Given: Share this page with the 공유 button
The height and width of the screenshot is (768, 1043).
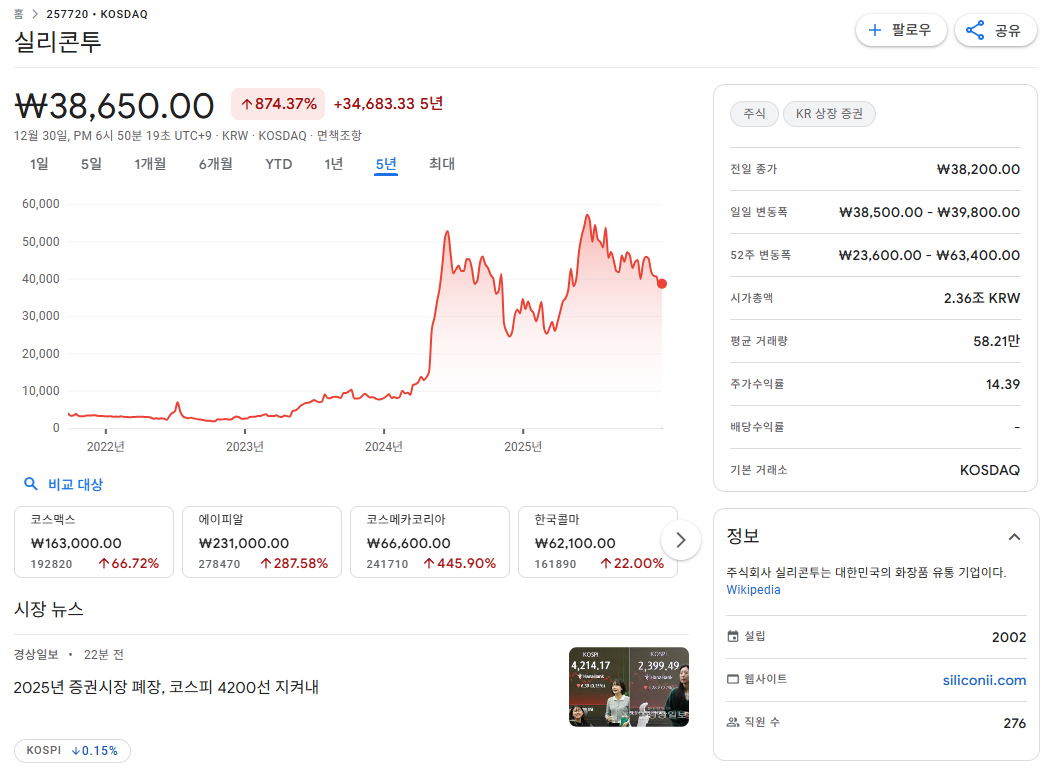Looking at the screenshot, I should 995,30.
